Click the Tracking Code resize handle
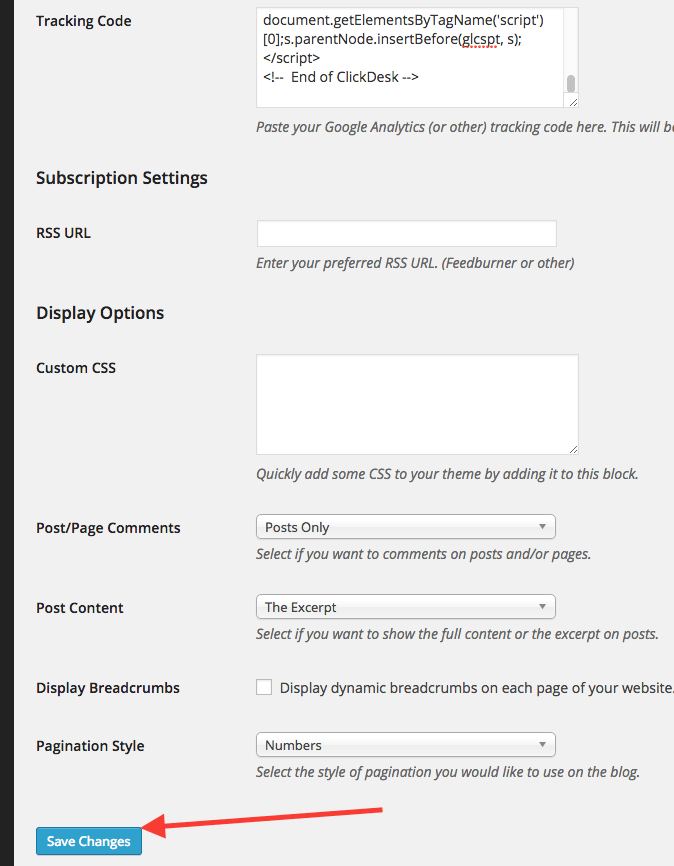The height and width of the screenshot is (866, 674). pyautogui.click(x=573, y=102)
